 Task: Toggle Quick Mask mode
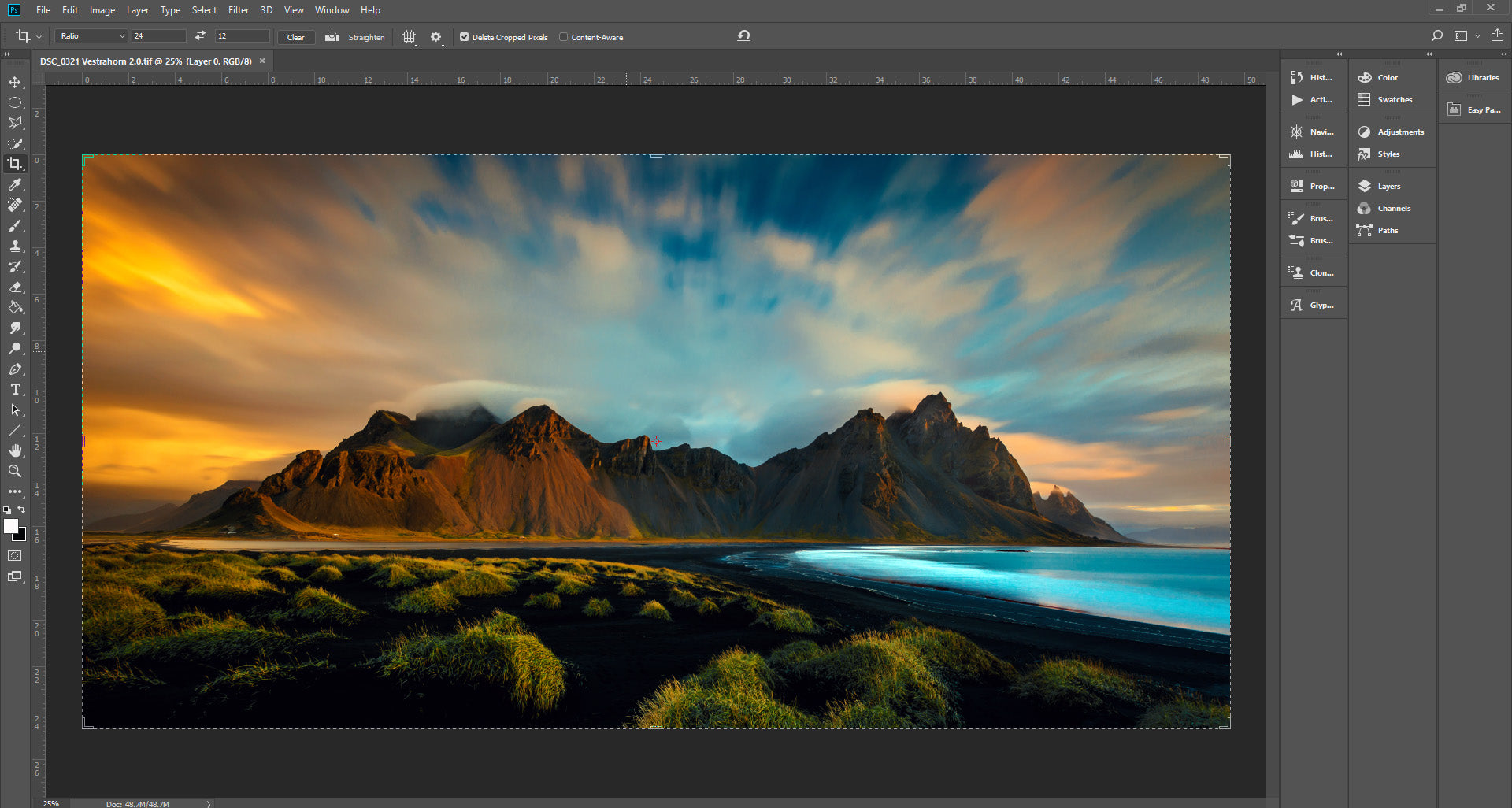pos(15,556)
